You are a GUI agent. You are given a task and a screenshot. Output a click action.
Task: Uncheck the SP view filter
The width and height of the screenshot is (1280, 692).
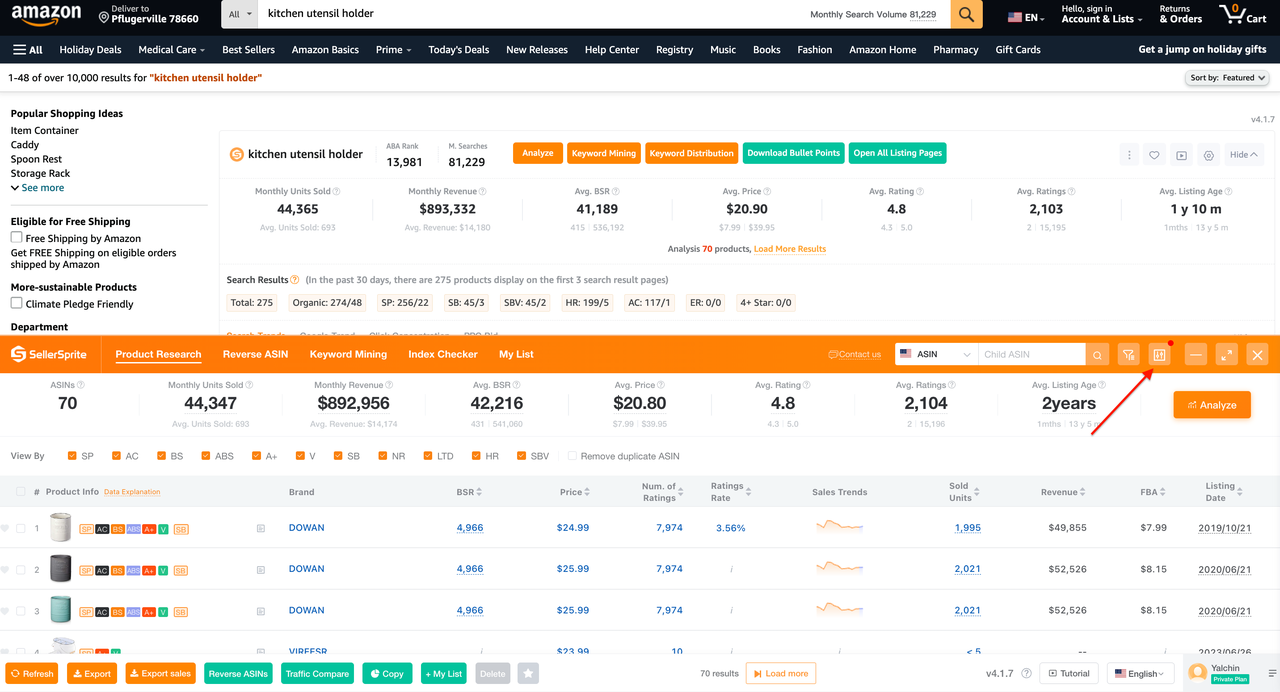pyautogui.click(x=72, y=456)
